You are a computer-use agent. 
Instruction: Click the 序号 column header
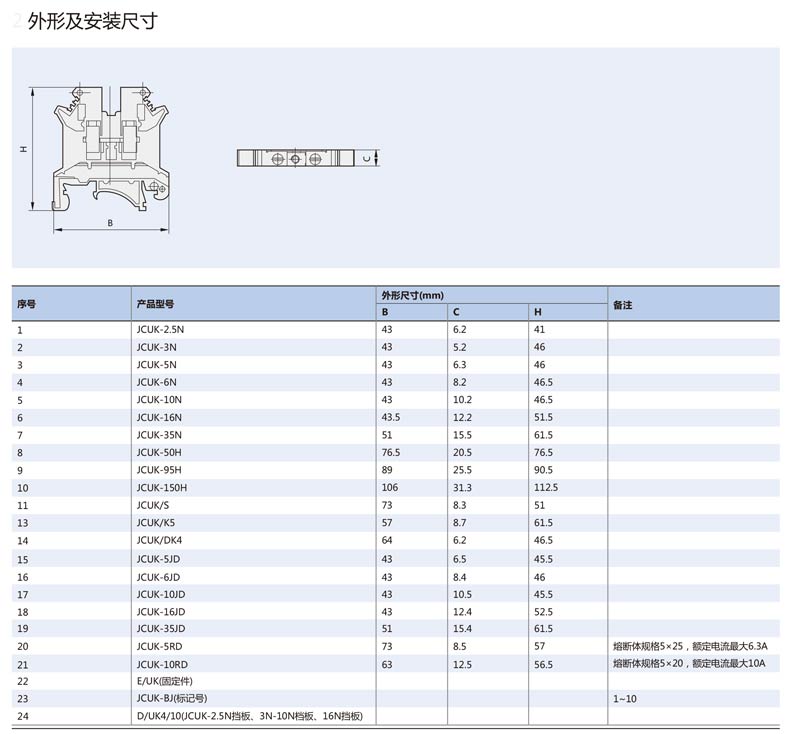point(27,304)
